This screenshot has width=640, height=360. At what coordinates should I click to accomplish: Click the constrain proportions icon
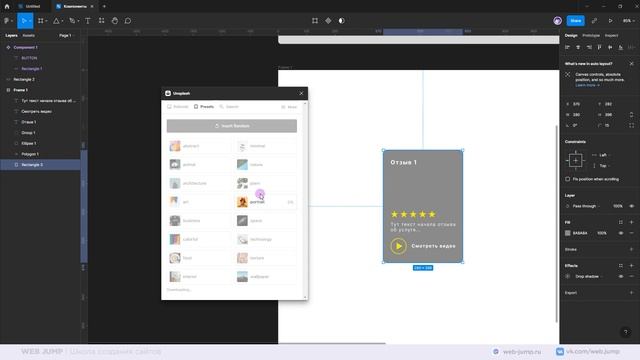[x=631, y=115]
